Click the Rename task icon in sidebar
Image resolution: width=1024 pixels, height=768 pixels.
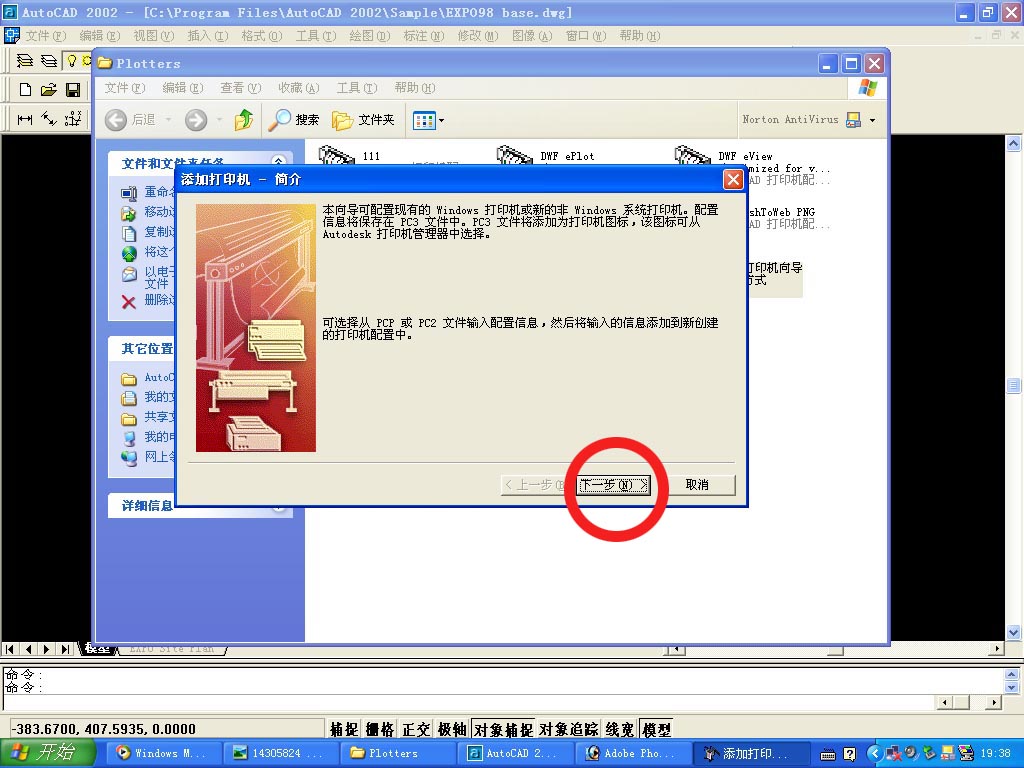coord(129,193)
